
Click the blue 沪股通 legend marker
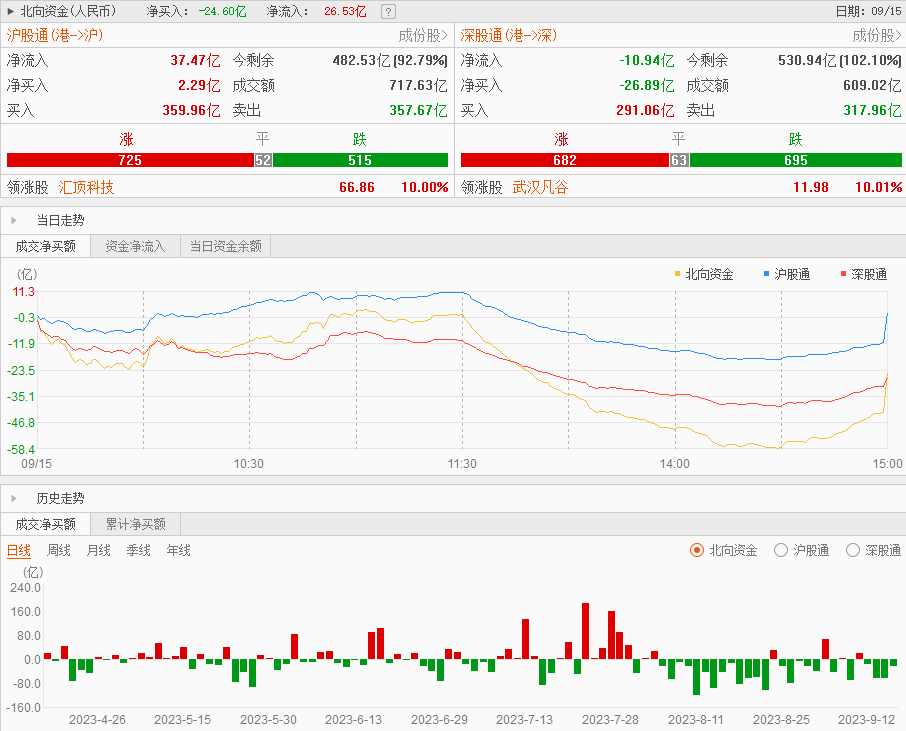pyautogui.click(x=766, y=273)
